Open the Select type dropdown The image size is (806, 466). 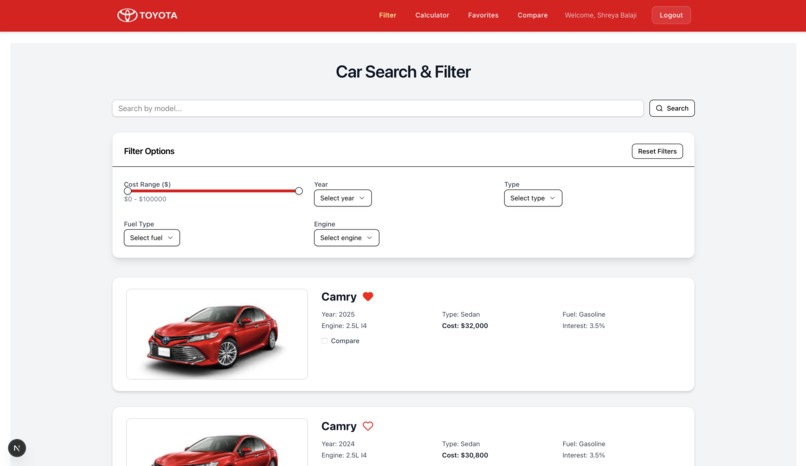tap(533, 198)
